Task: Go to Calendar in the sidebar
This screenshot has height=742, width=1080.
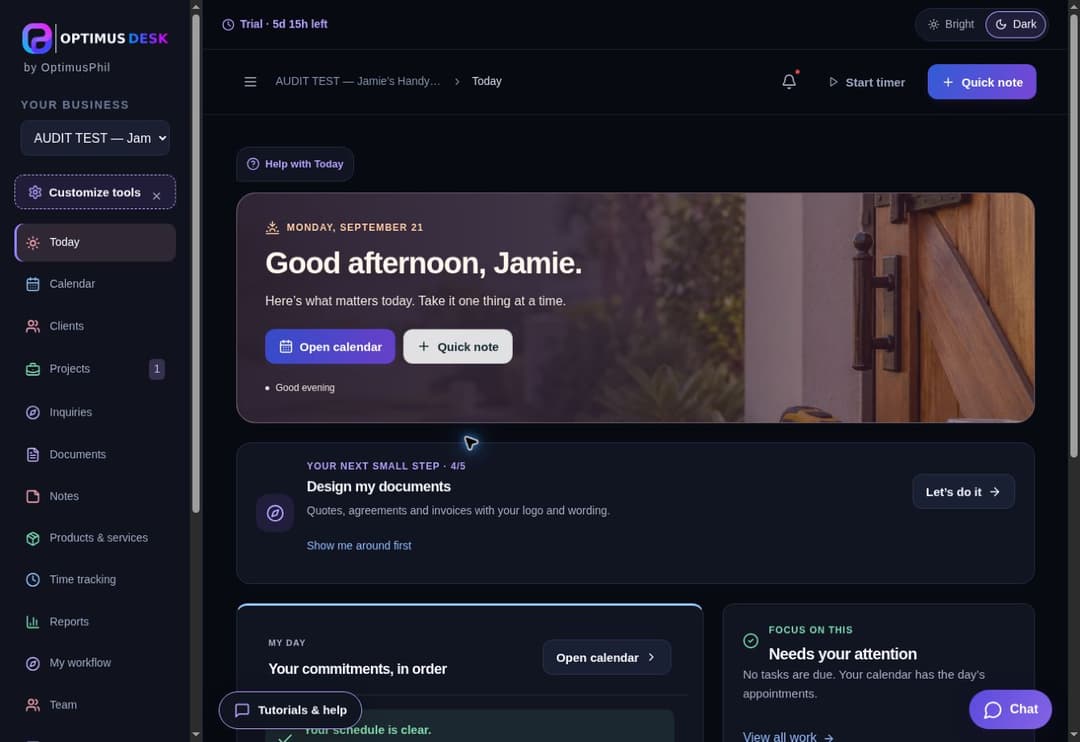Action: [95, 284]
